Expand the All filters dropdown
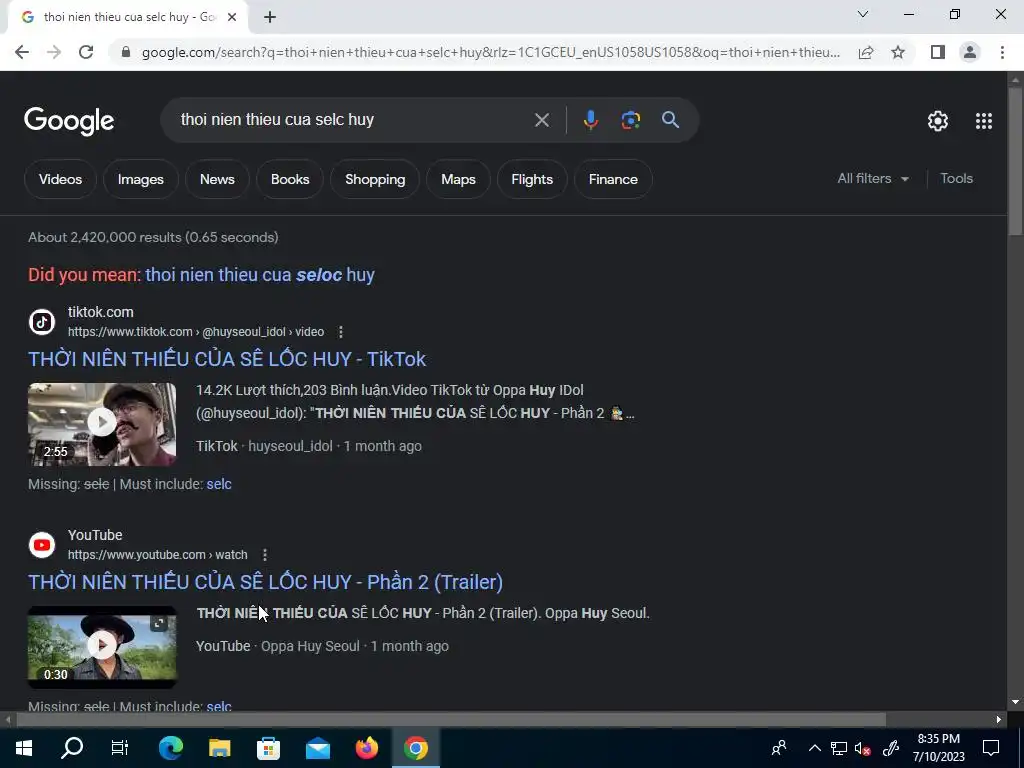This screenshot has width=1024, height=768. (x=873, y=178)
